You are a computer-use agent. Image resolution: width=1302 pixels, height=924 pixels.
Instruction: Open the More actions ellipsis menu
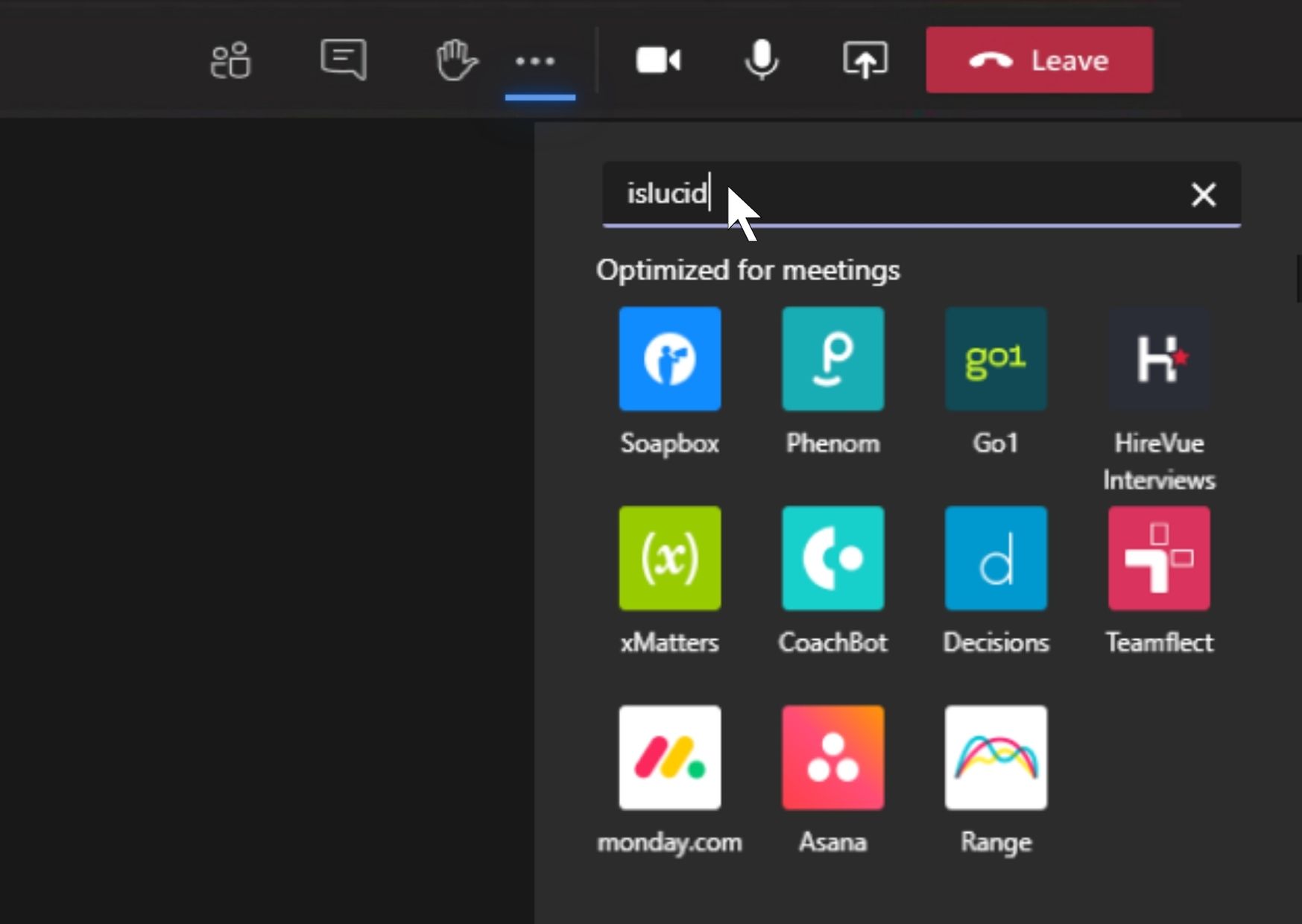click(535, 61)
